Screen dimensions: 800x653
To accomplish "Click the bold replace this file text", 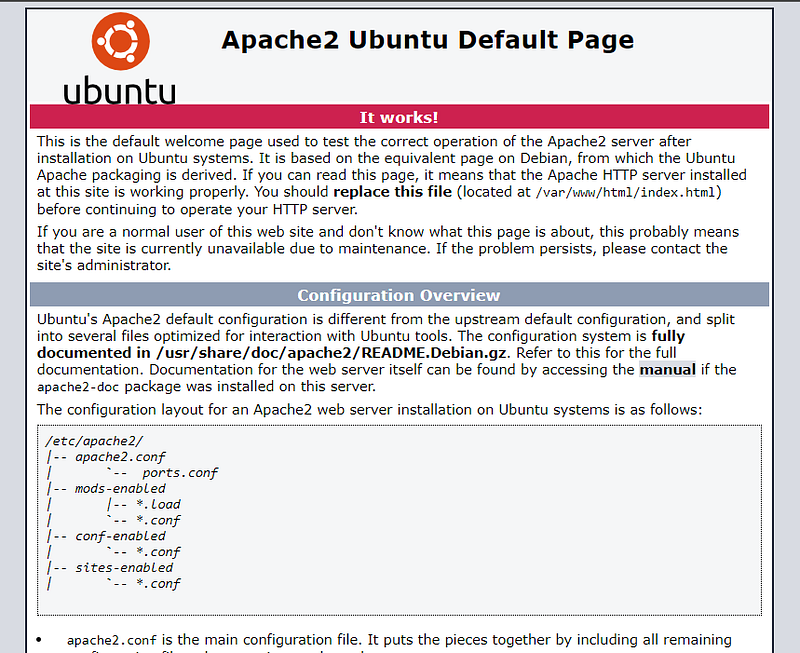I will click(x=392, y=192).
